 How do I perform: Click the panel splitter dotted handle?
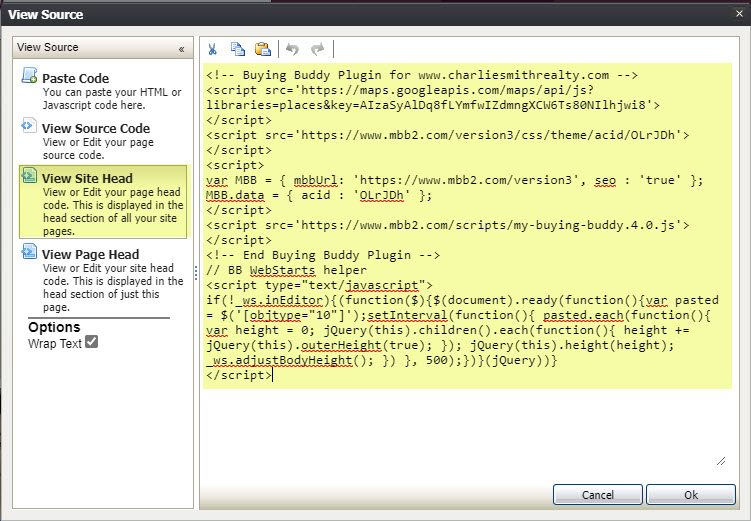pos(196,273)
